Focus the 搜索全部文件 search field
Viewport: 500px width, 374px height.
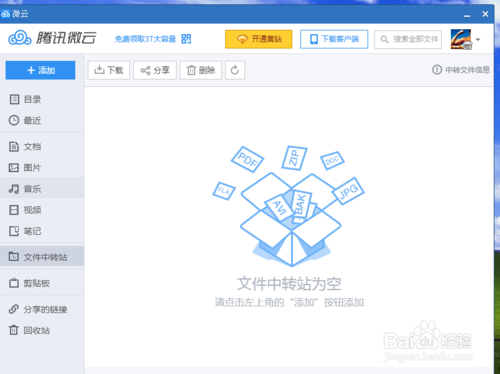408,39
